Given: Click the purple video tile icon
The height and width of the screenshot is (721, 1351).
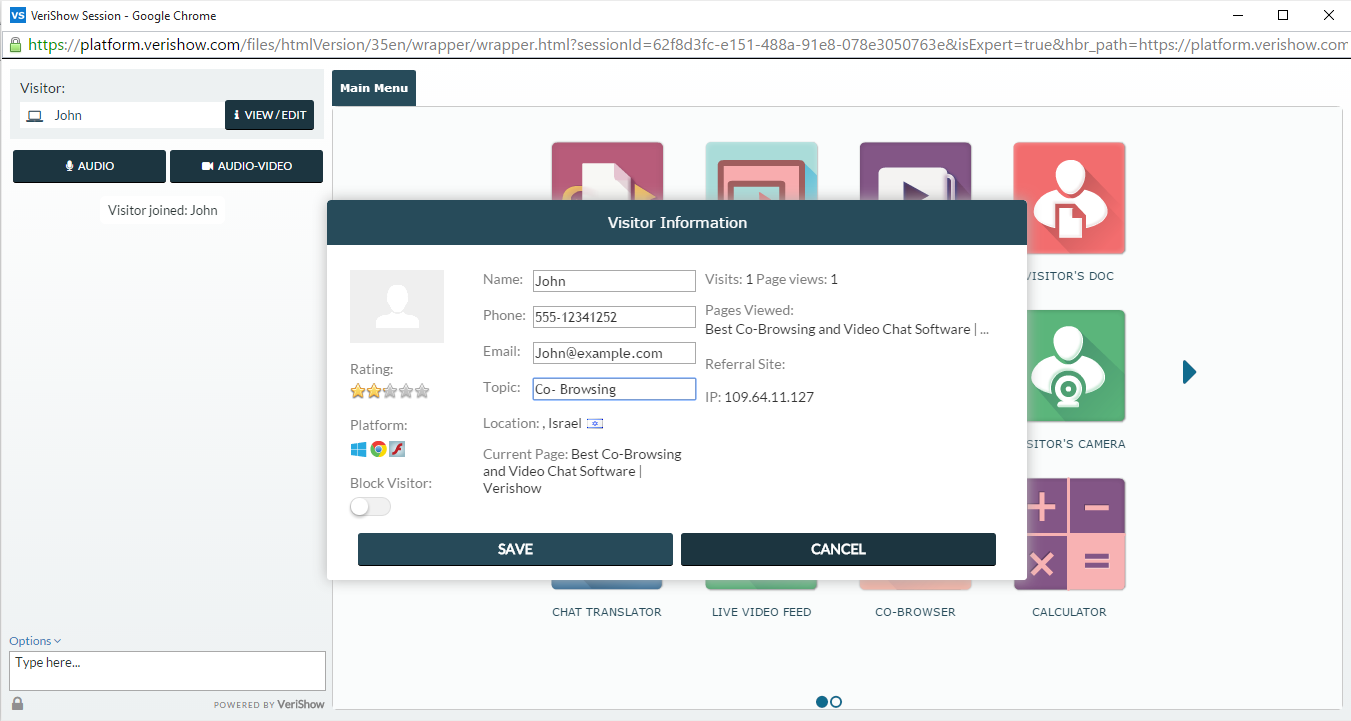Looking at the screenshot, I should coord(915,171).
